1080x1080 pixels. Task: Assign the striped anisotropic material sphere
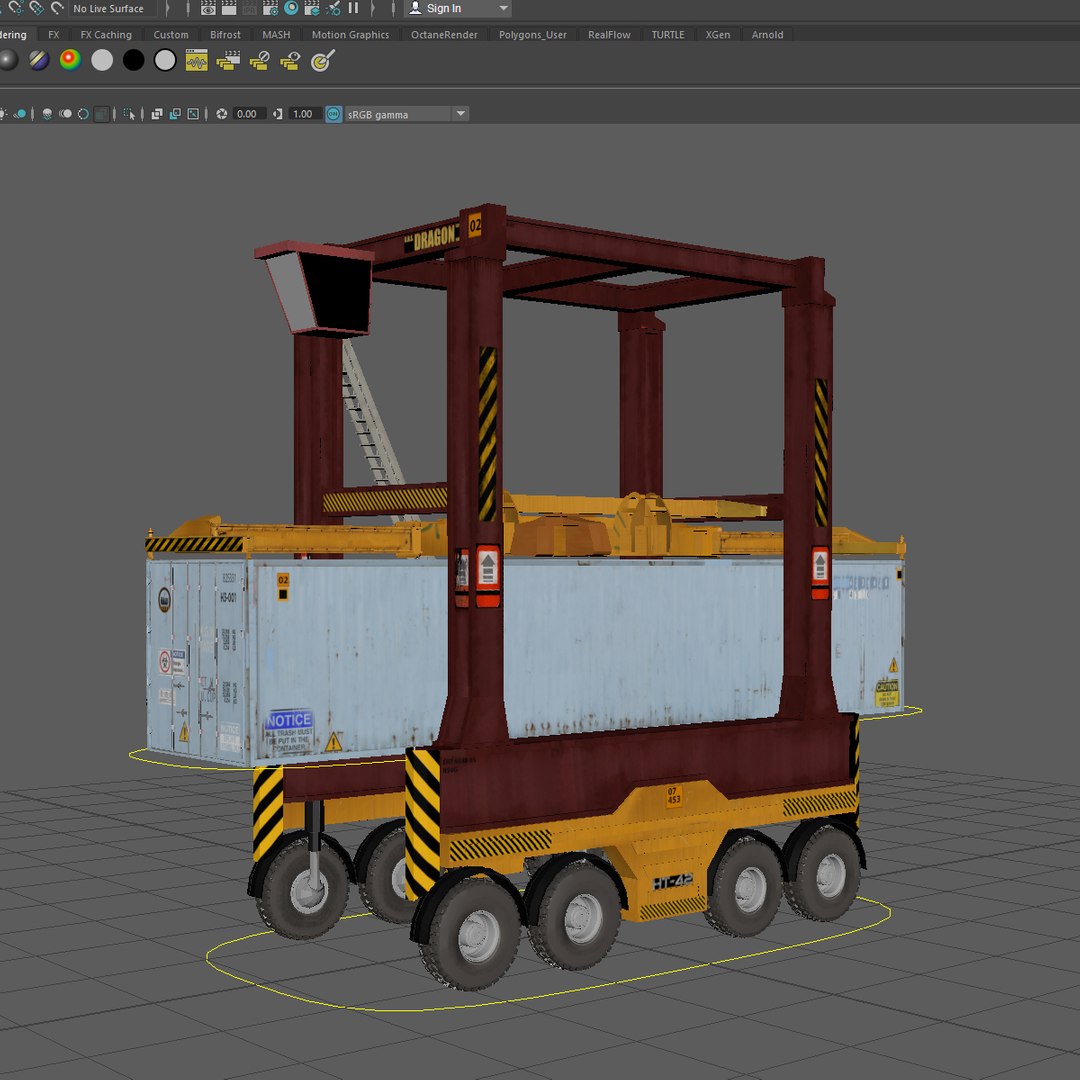click(x=39, y=61)
